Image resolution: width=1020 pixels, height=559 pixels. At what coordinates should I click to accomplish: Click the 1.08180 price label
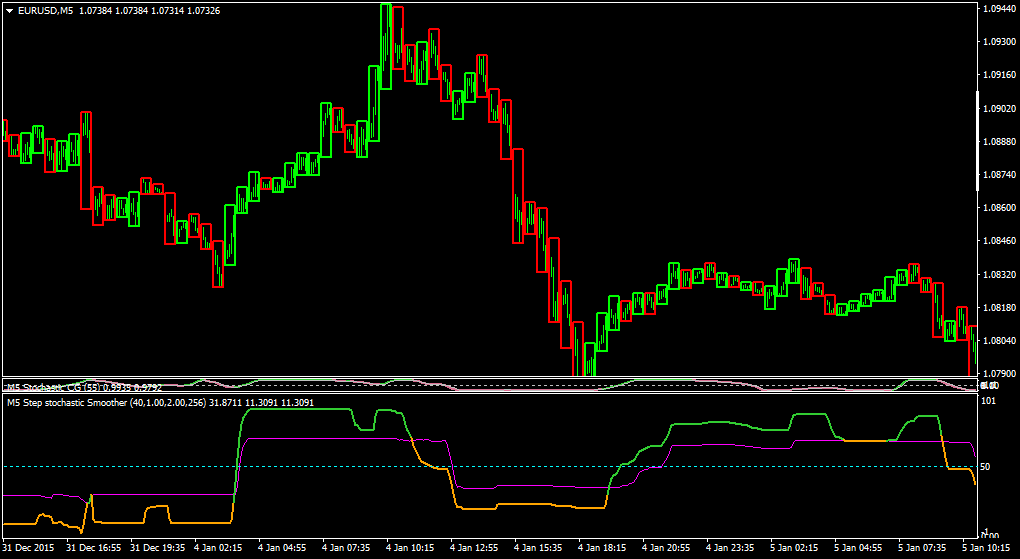pos(1000,307)
